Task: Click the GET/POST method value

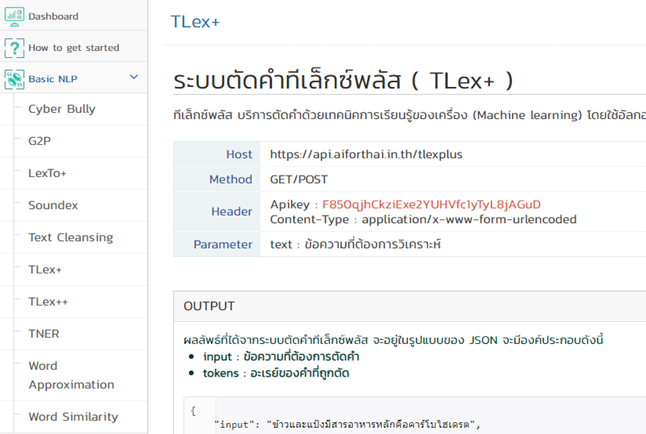Action: 299,179
